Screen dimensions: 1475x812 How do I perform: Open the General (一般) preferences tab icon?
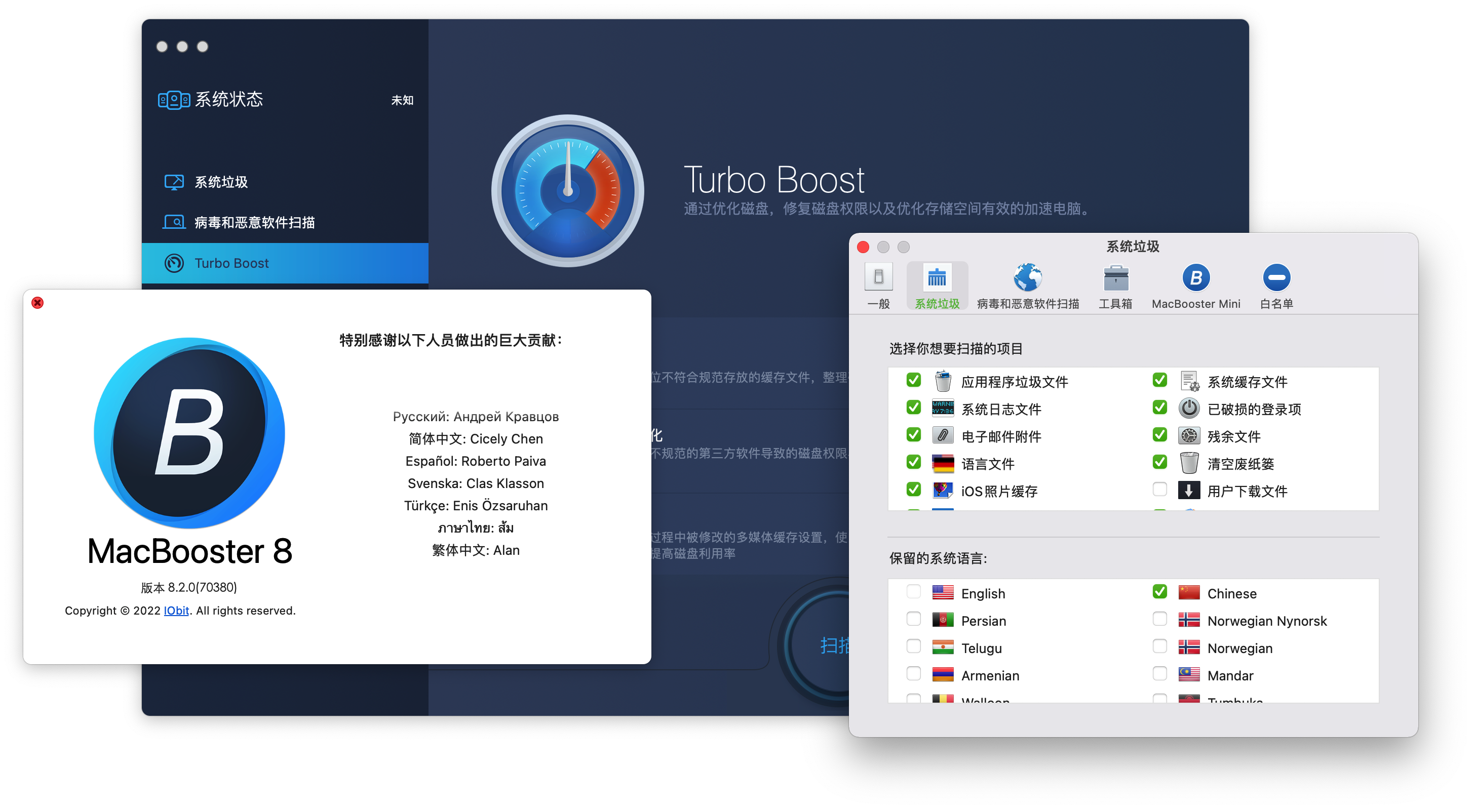[878, 278]
